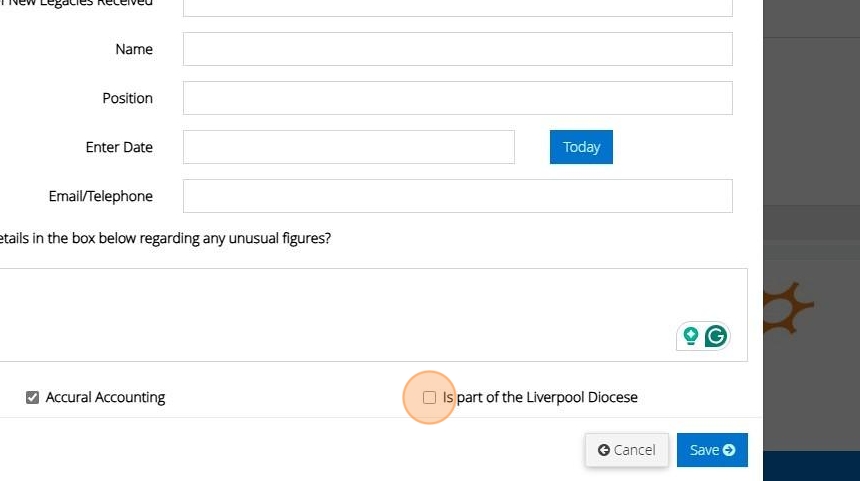This screenshot has height=481, width=860.
Task: Click into the Position input field
Action: click(x=457, y=98)
